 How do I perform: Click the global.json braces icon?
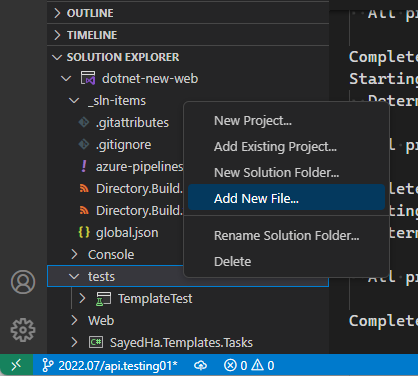click(x=84, y=232)
